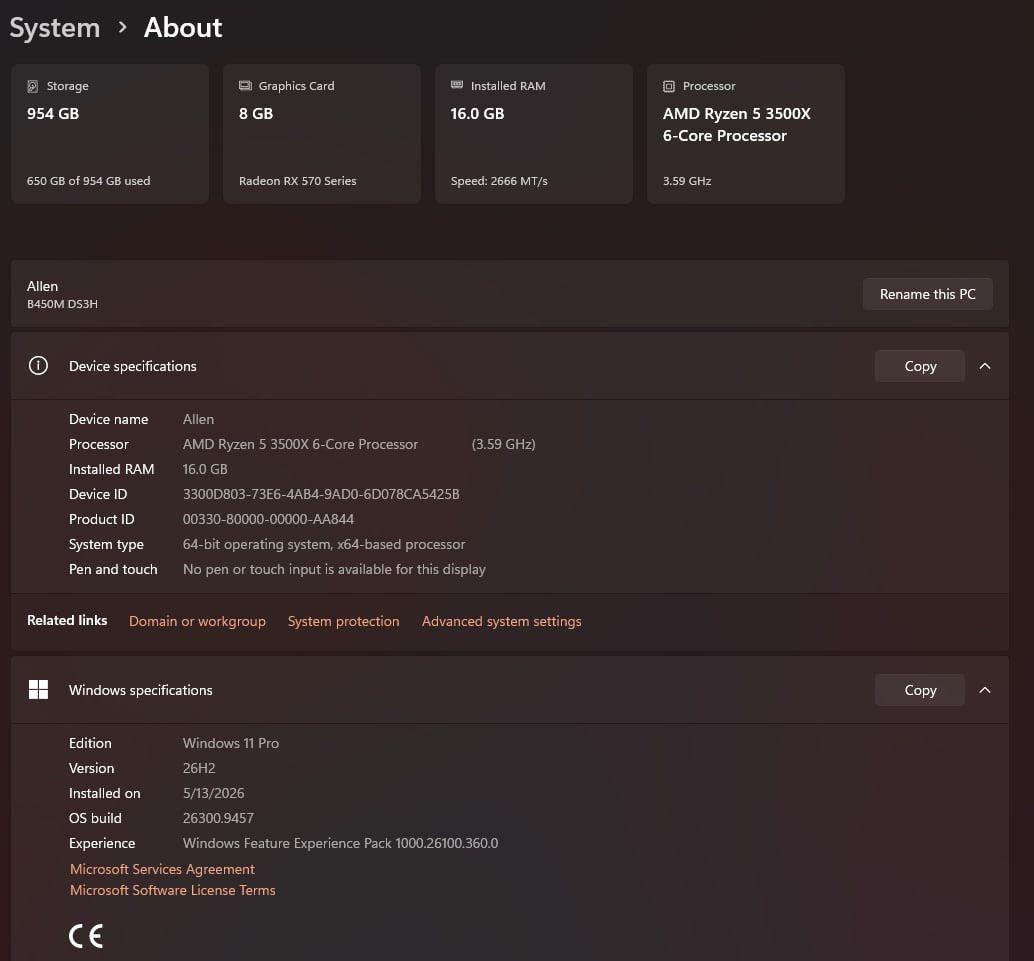Screen dimensions: 1034x961
Task: Click the No pen or touch input text
Action: tap(334, 569)
